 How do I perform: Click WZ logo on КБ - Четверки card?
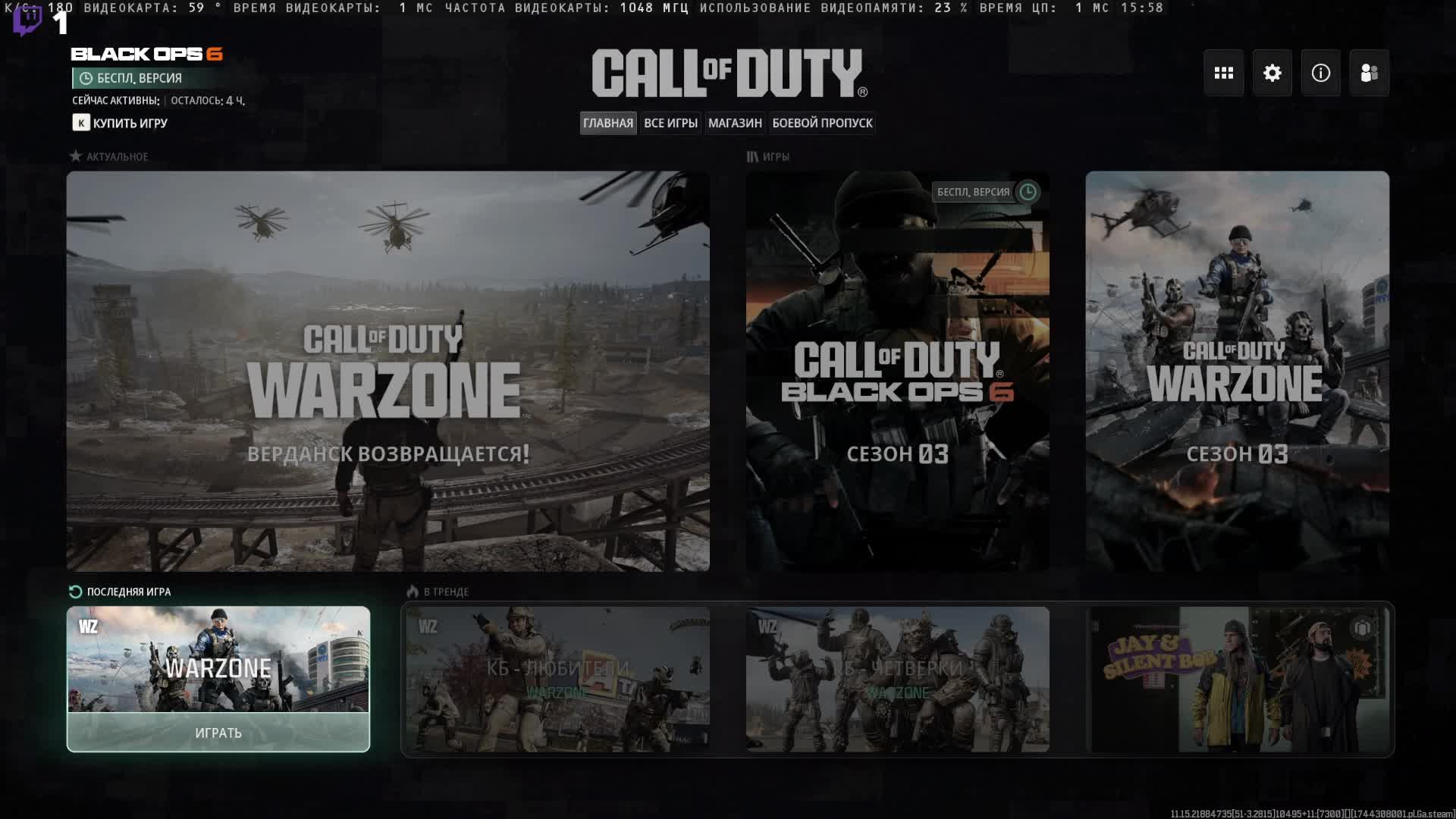point(767,626)
